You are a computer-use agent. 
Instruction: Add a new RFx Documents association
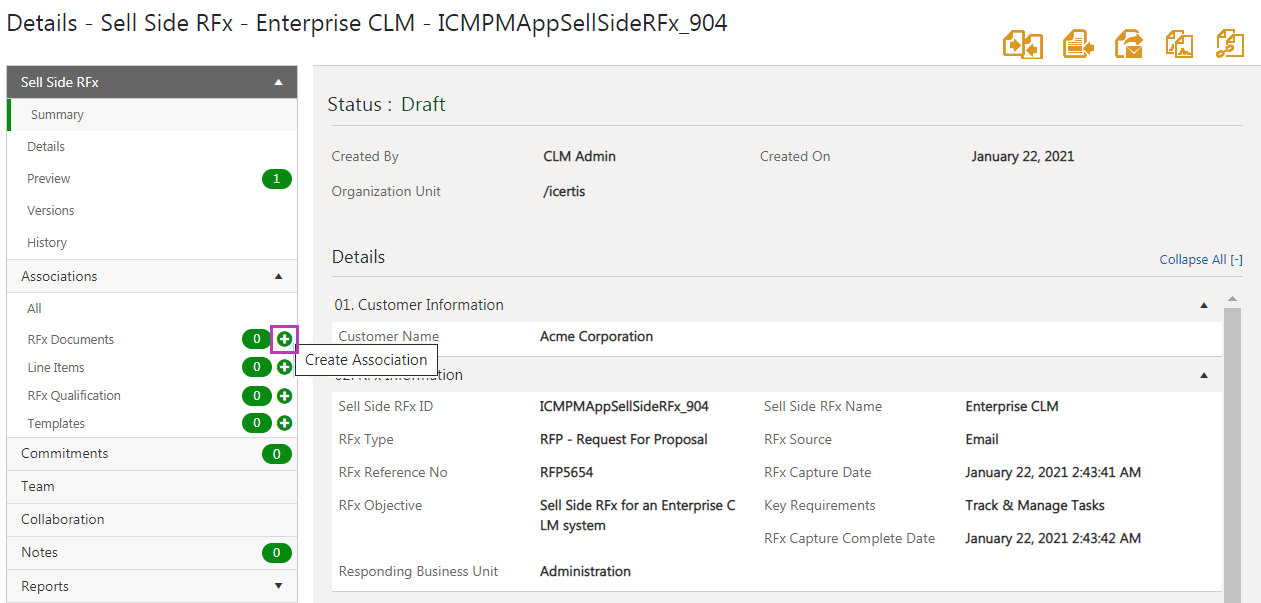[285, 340]
